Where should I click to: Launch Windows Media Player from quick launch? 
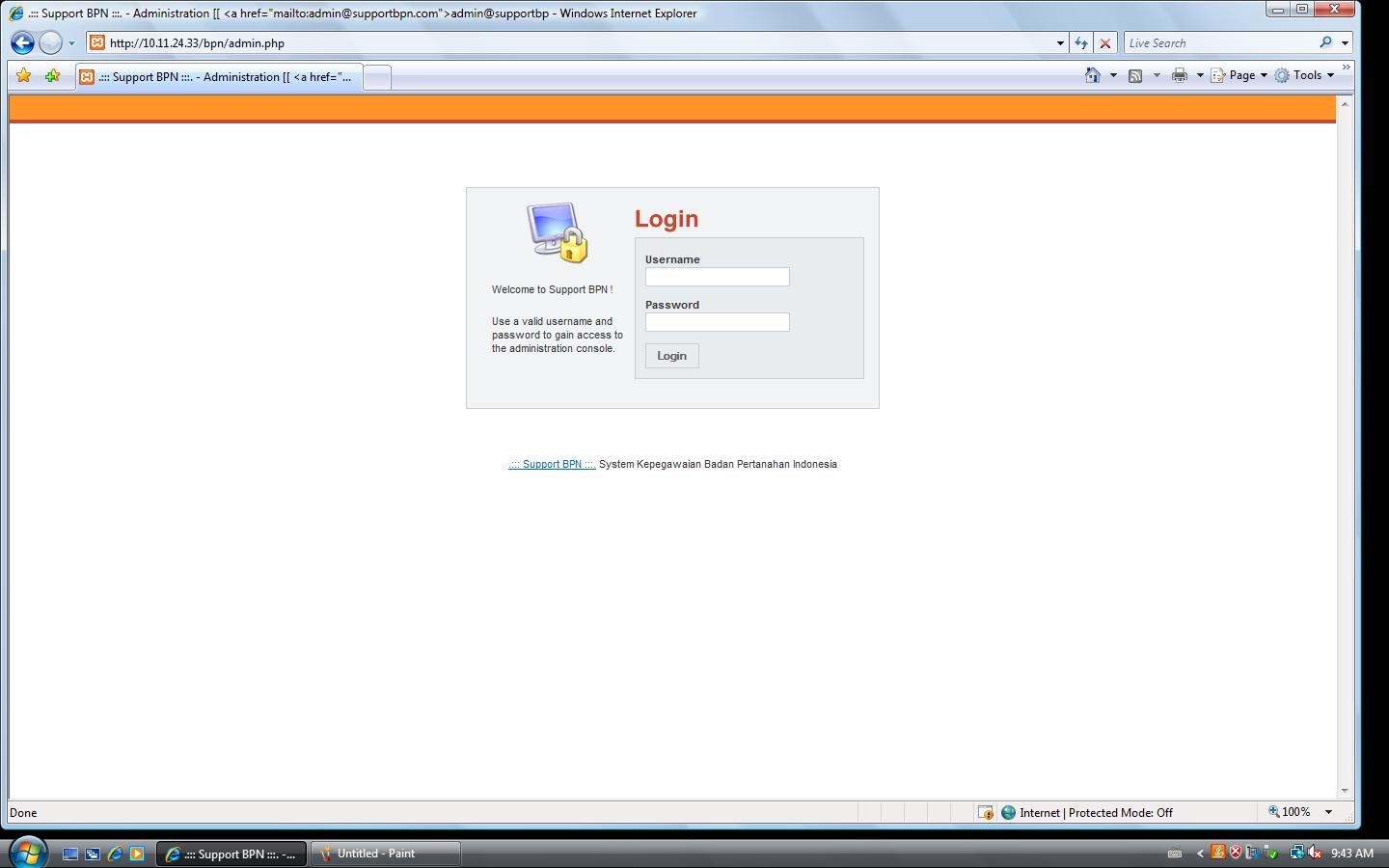[x=137, y=854]
